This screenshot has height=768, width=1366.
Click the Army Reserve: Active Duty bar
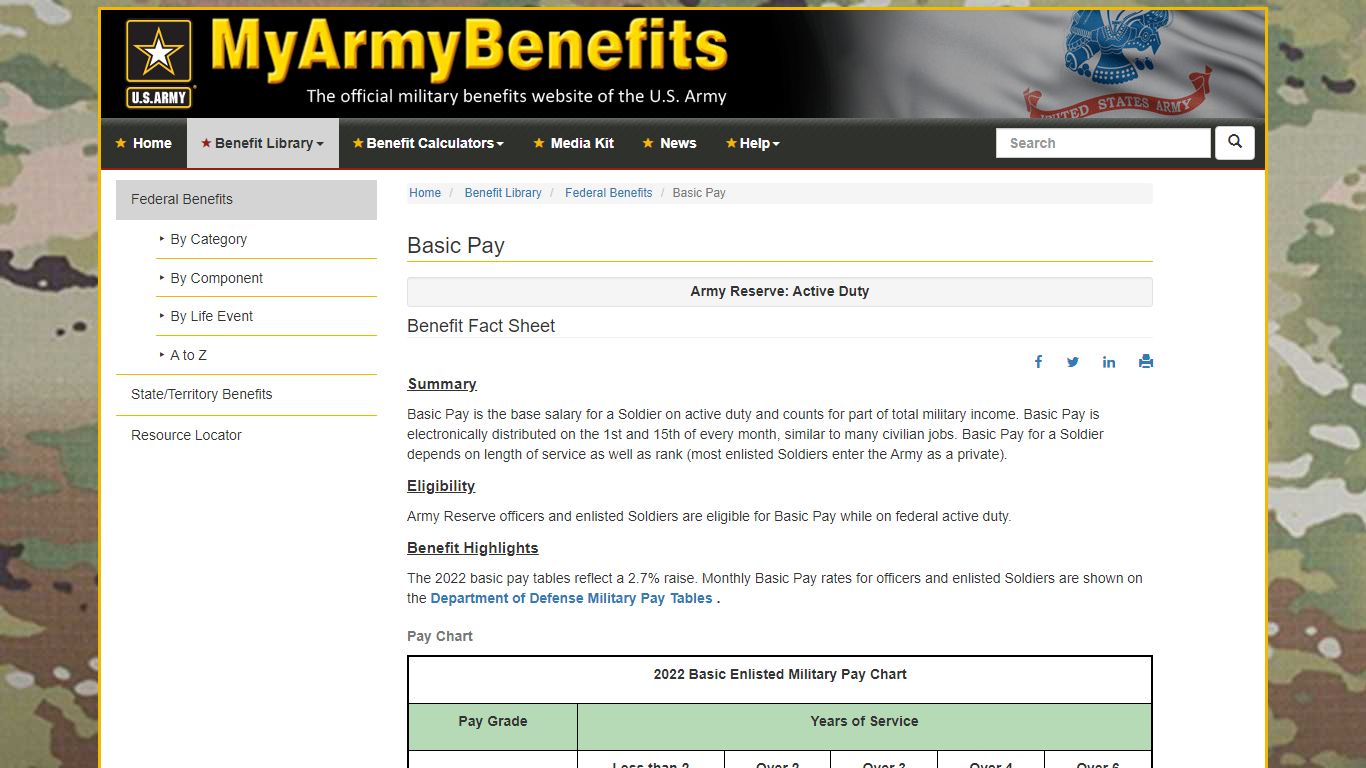tap(780, 291)
